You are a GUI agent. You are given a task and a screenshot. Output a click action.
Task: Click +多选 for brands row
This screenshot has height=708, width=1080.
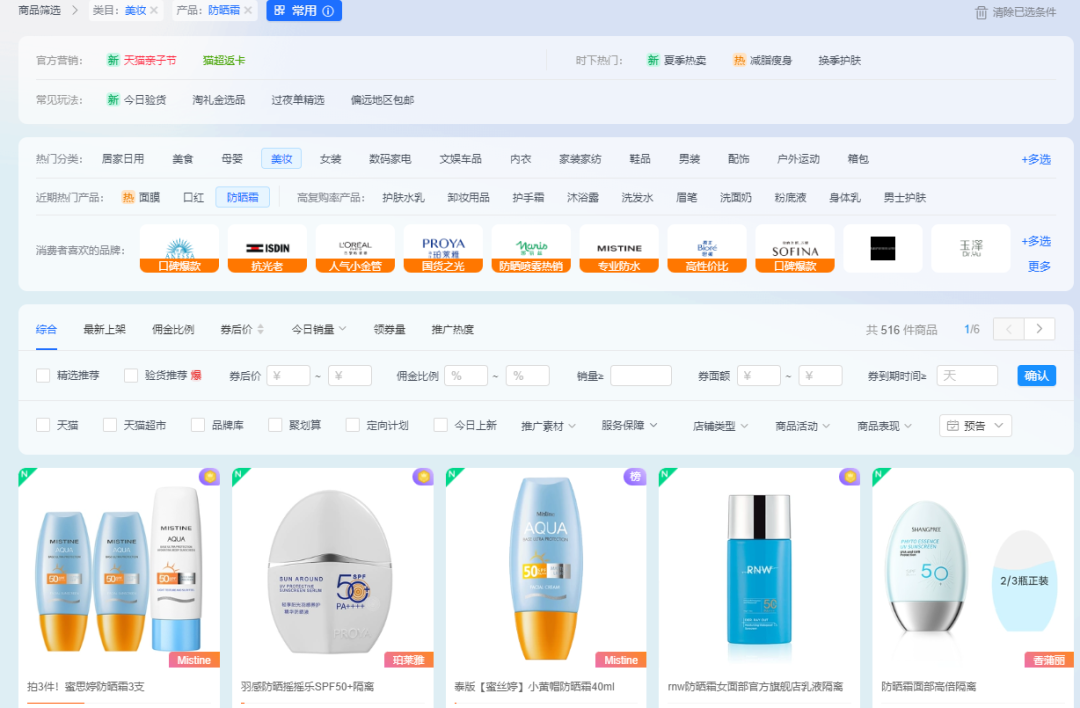(x=1036, y=241)
